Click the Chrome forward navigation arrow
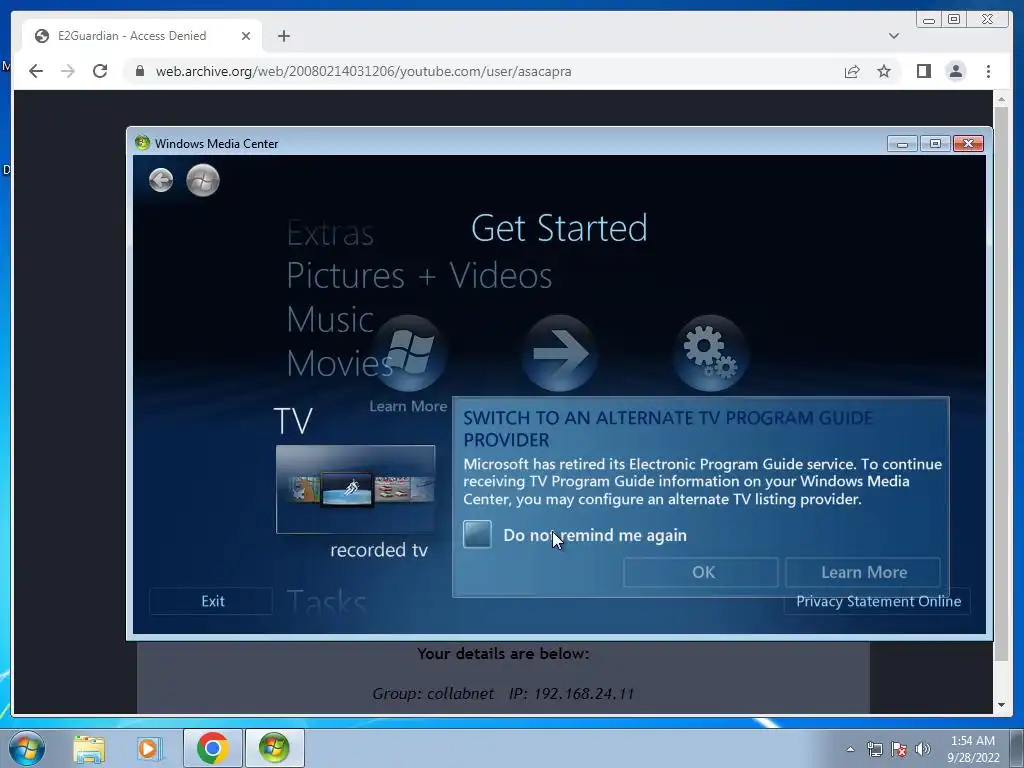1024x768 pixels. 68,71
